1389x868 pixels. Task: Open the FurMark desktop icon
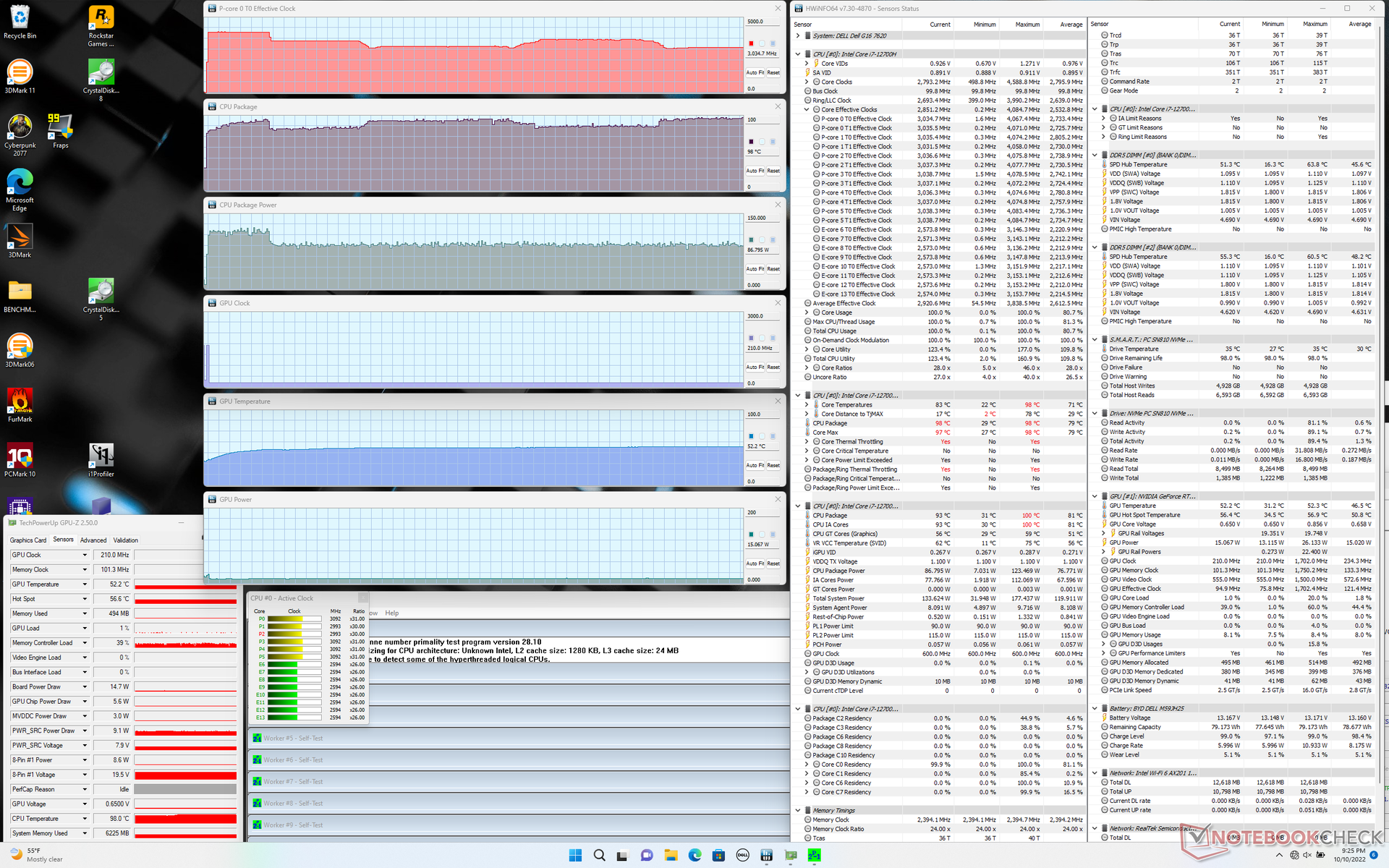pos(20,403)
